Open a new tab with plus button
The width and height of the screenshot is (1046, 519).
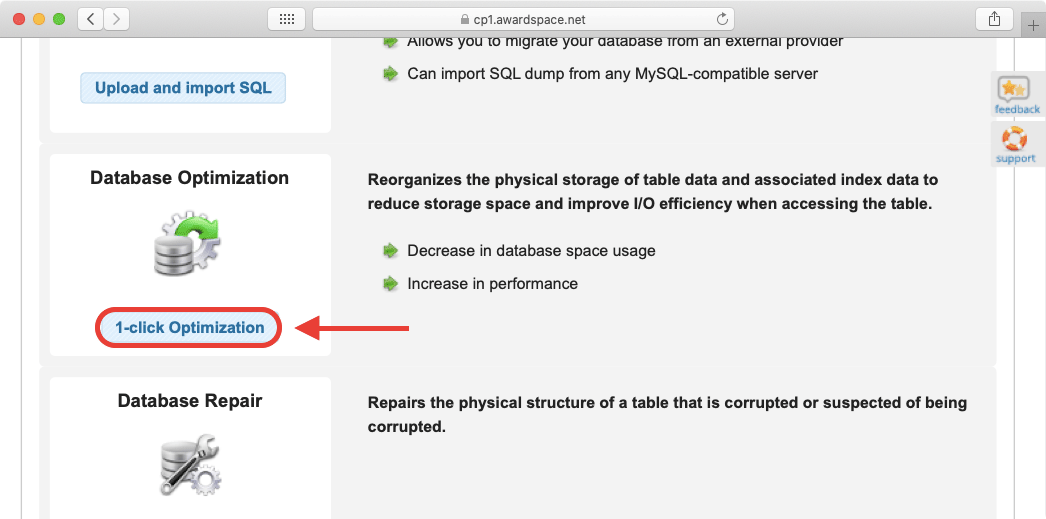[x=1033, y=26]
